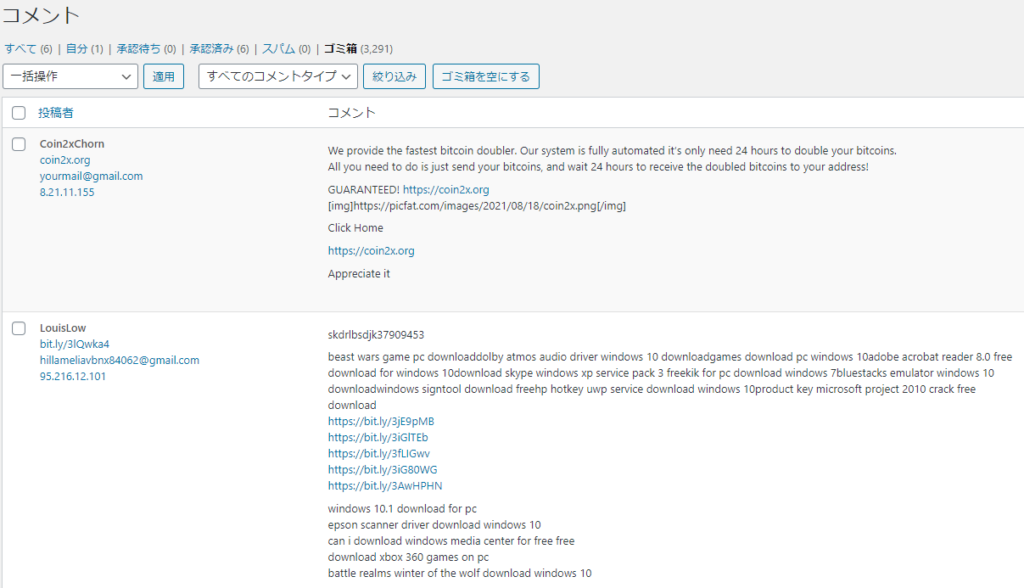Open bit.ly/3lQwka4 author URL link
Screen dimensions: 1024x588
coord(74,344)
